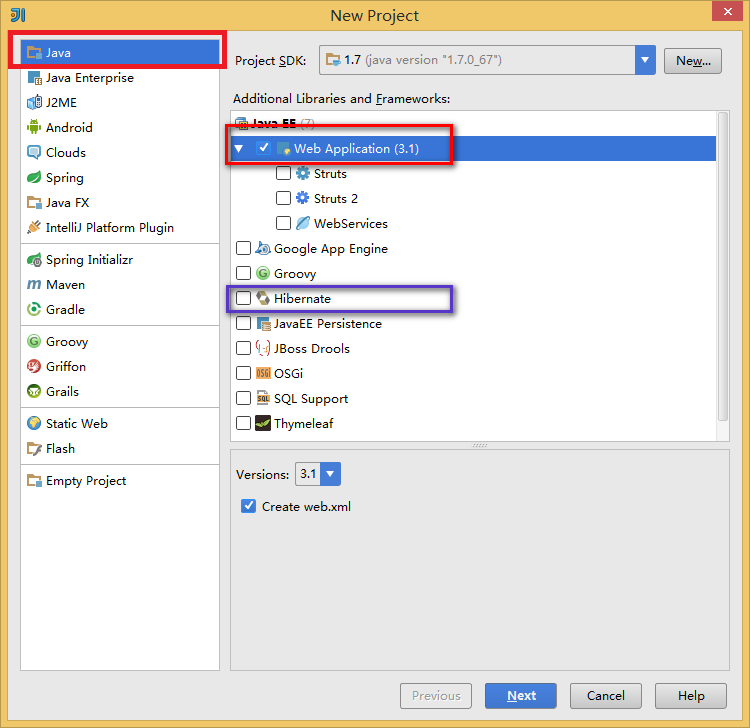The width and height of the screenshot is (750, 728).
Task: Click the Spring leaf icon
Action: click(x=34, y=177)
